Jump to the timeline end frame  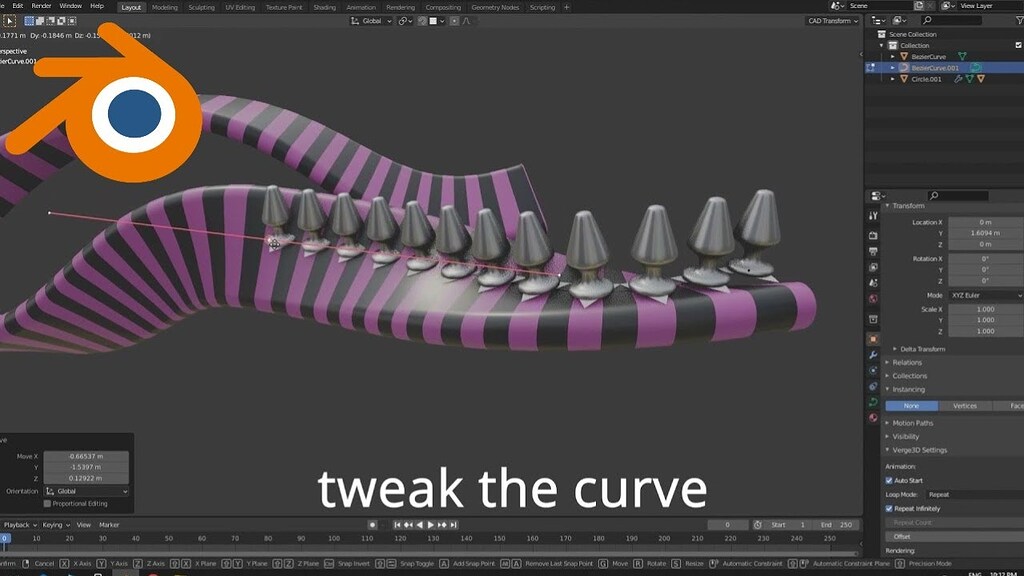[x=454, y=525]
